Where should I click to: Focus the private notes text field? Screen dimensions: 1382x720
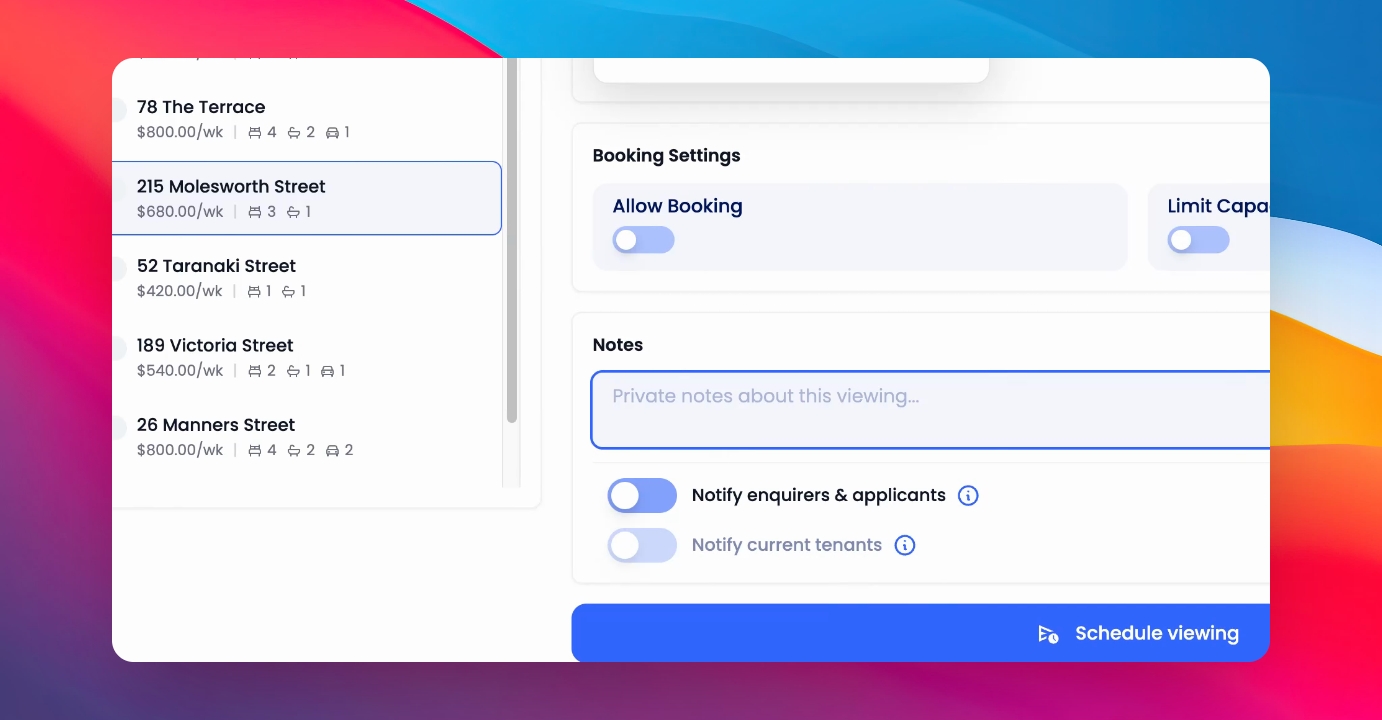tap(931, 410)
